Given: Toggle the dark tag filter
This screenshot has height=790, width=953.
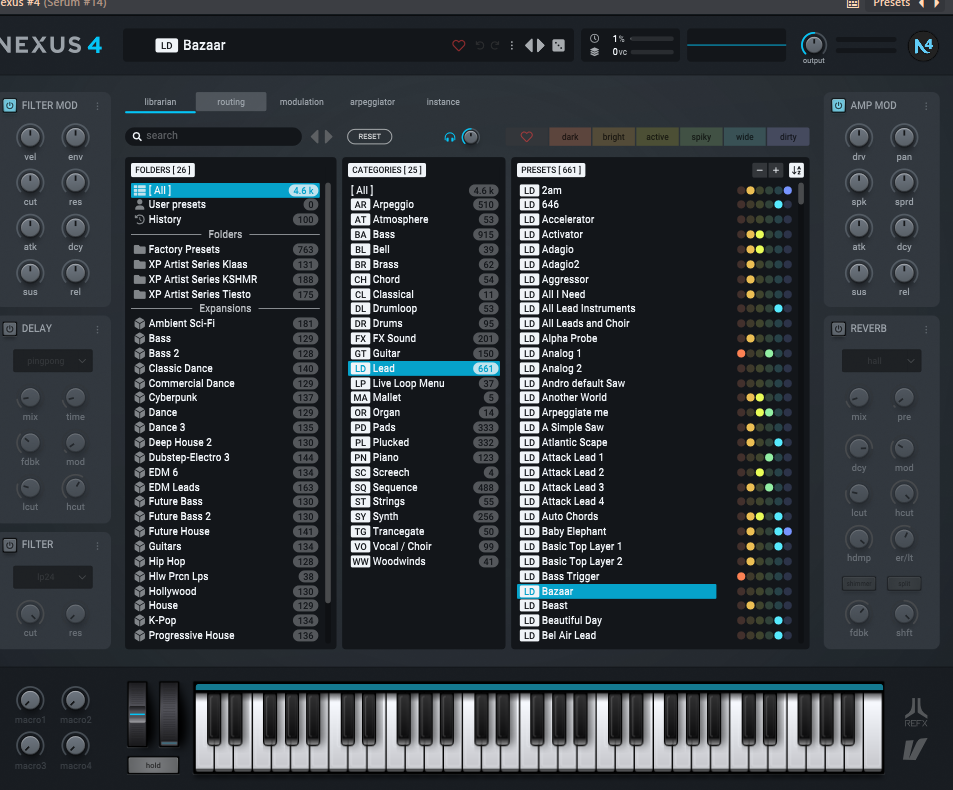Looking at the screenshot, I should pyautogui.click(x=570, y=137).
